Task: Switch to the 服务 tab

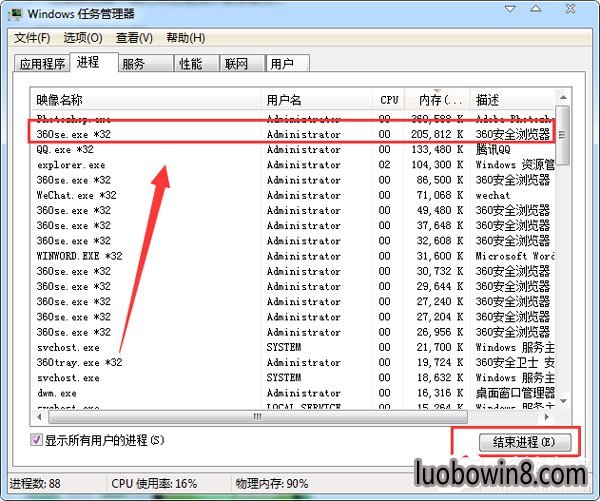Action: coord(132,64)
